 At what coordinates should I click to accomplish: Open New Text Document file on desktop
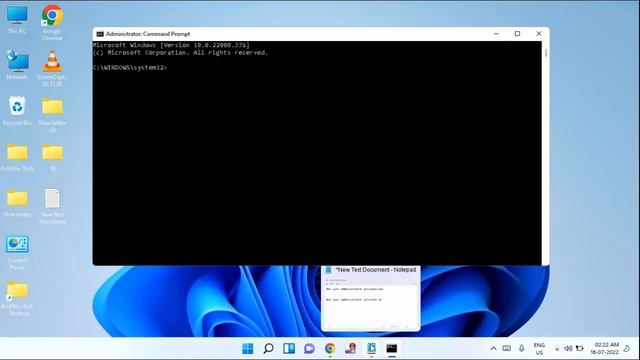[x=52, y=206]
